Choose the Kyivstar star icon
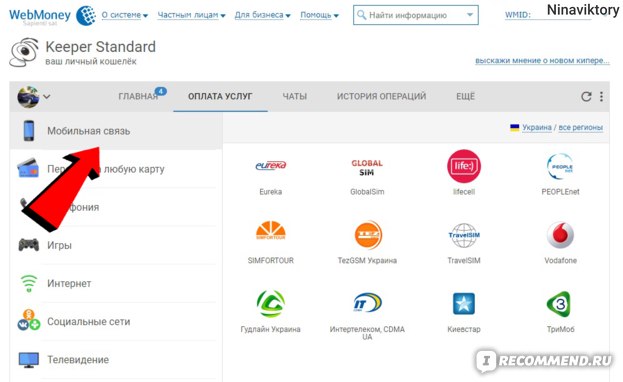Image resolution: width=623 pixels, height=382 pixels. coord(464,304)
